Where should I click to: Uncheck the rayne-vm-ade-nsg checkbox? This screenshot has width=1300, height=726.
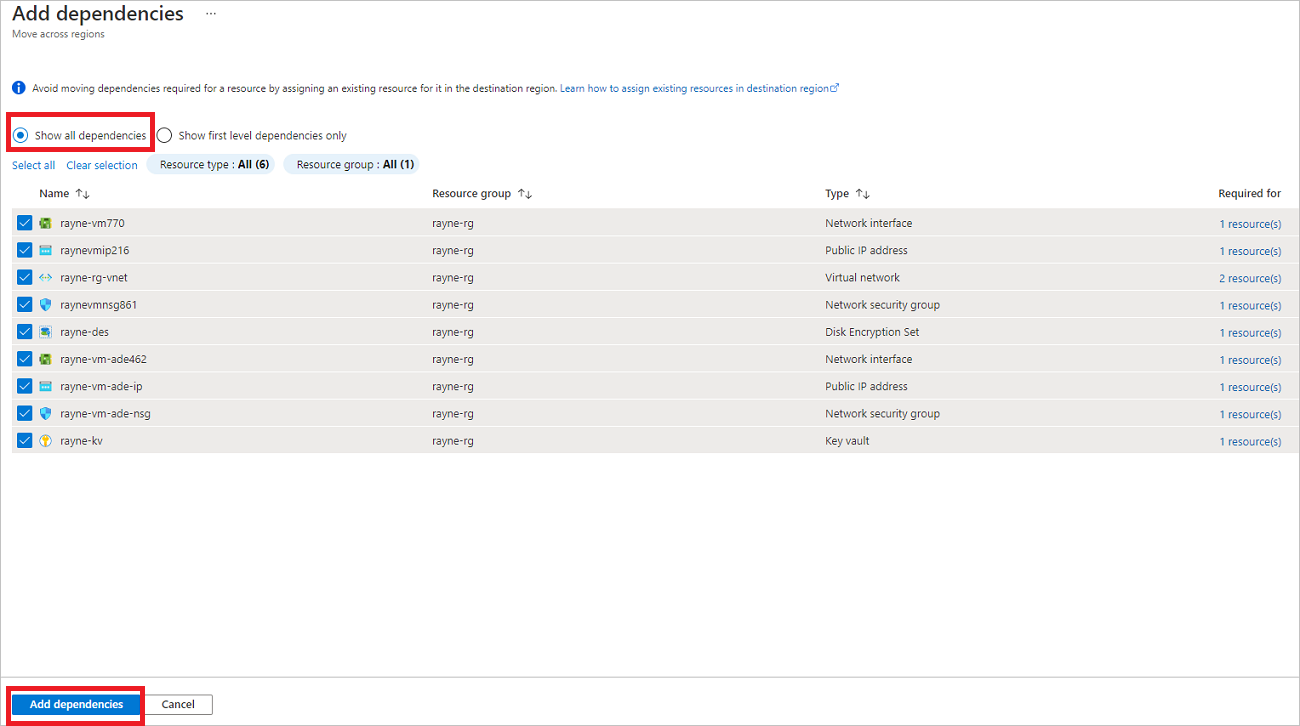click(25, 413)
